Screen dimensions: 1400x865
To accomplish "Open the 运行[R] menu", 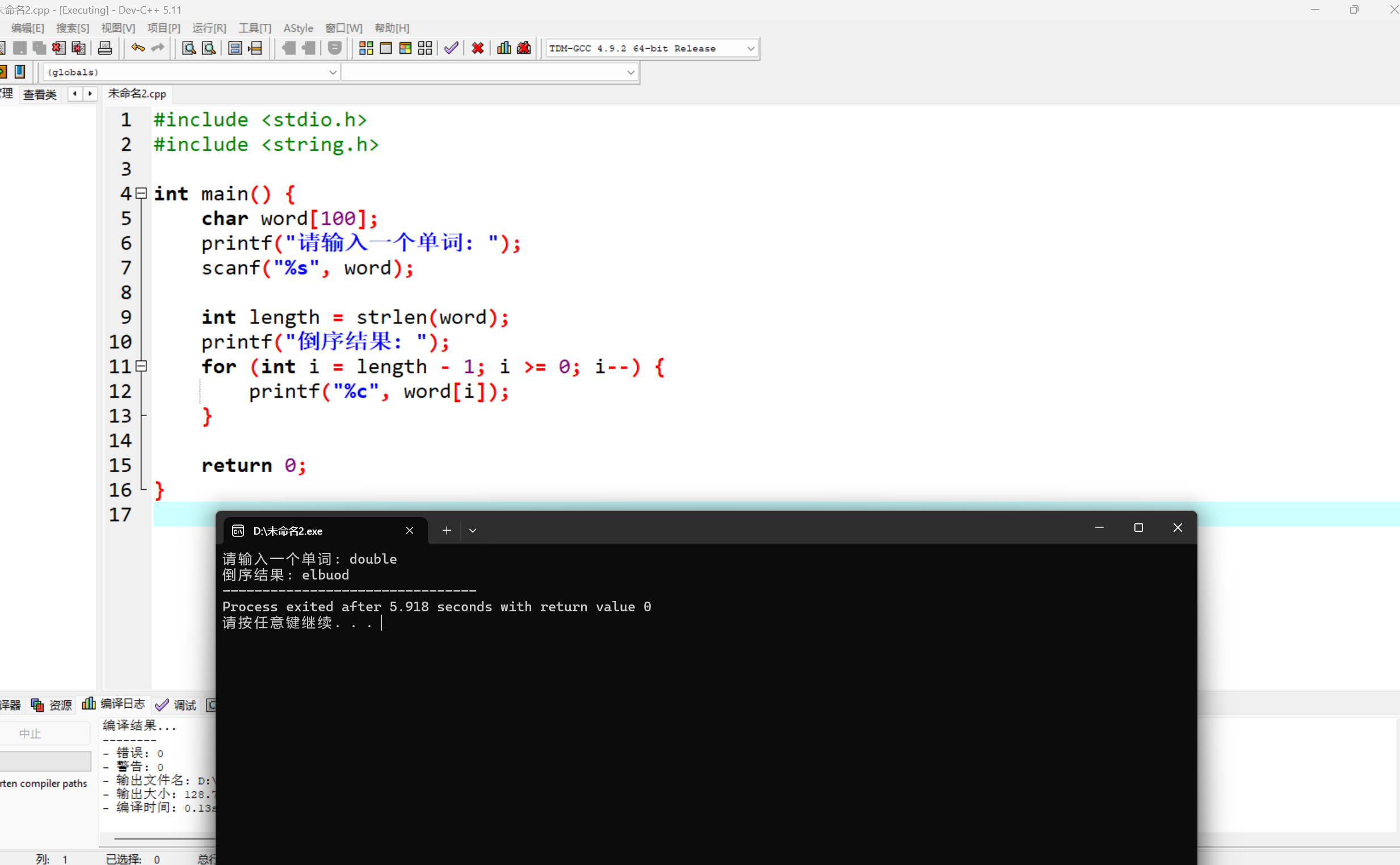I will (209, 28).
